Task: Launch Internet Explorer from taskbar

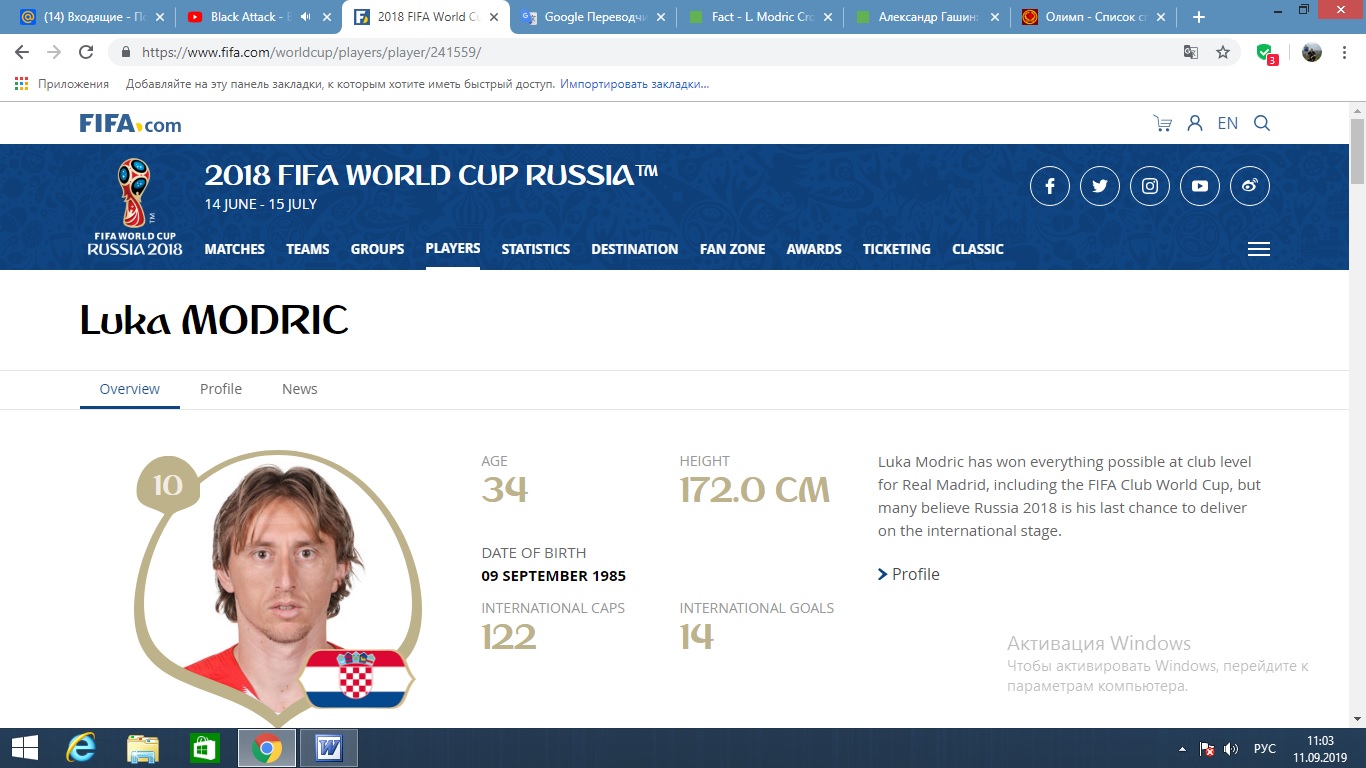Action: 80,748
